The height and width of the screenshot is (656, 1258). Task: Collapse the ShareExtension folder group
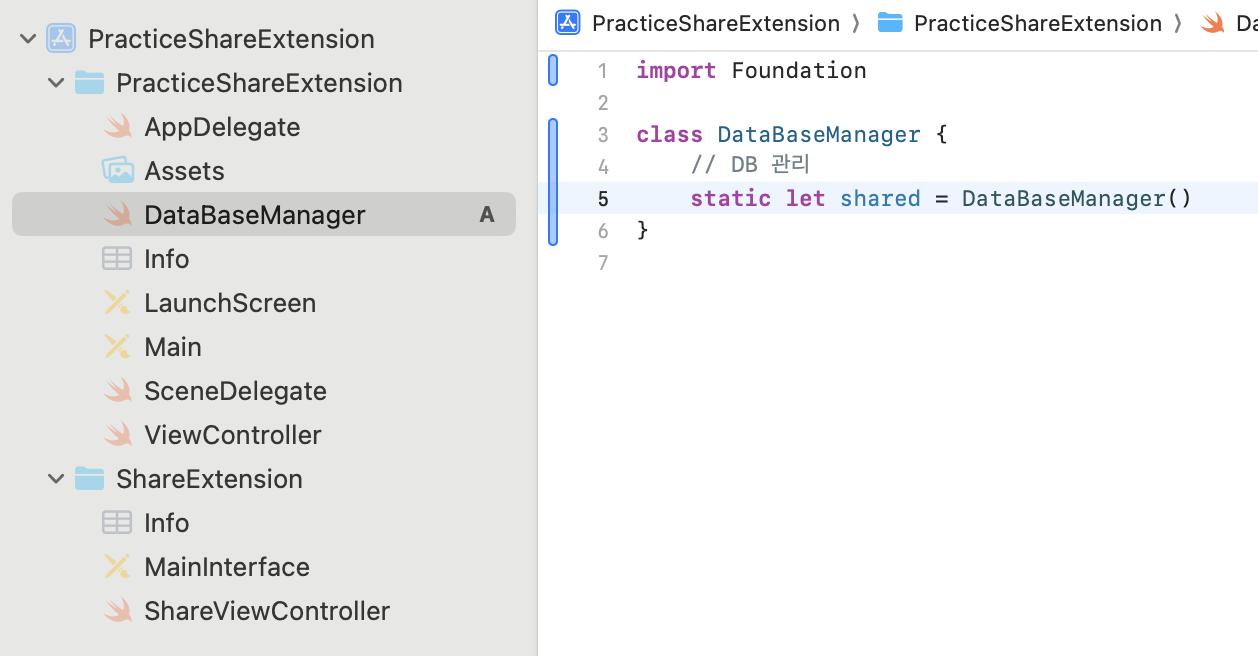(x=56, y=479)
